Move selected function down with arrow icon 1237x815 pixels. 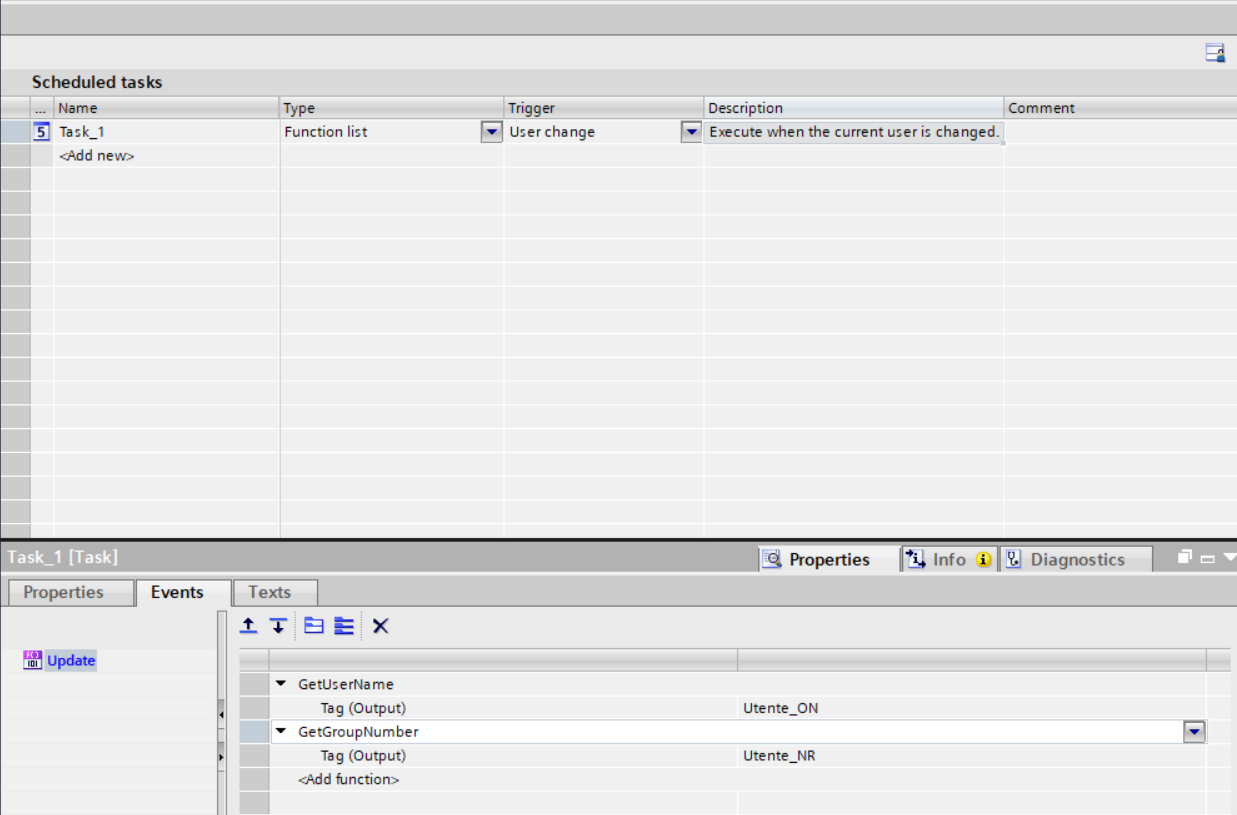tap(278, 626)
